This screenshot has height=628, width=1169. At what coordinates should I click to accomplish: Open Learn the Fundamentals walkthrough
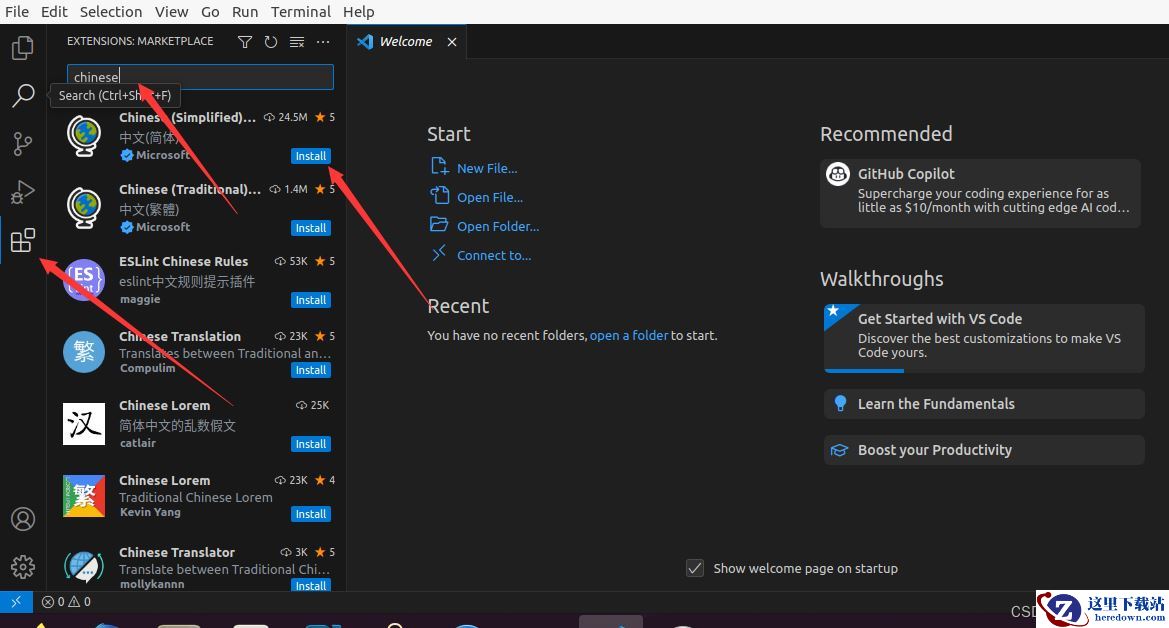point(984,404)
